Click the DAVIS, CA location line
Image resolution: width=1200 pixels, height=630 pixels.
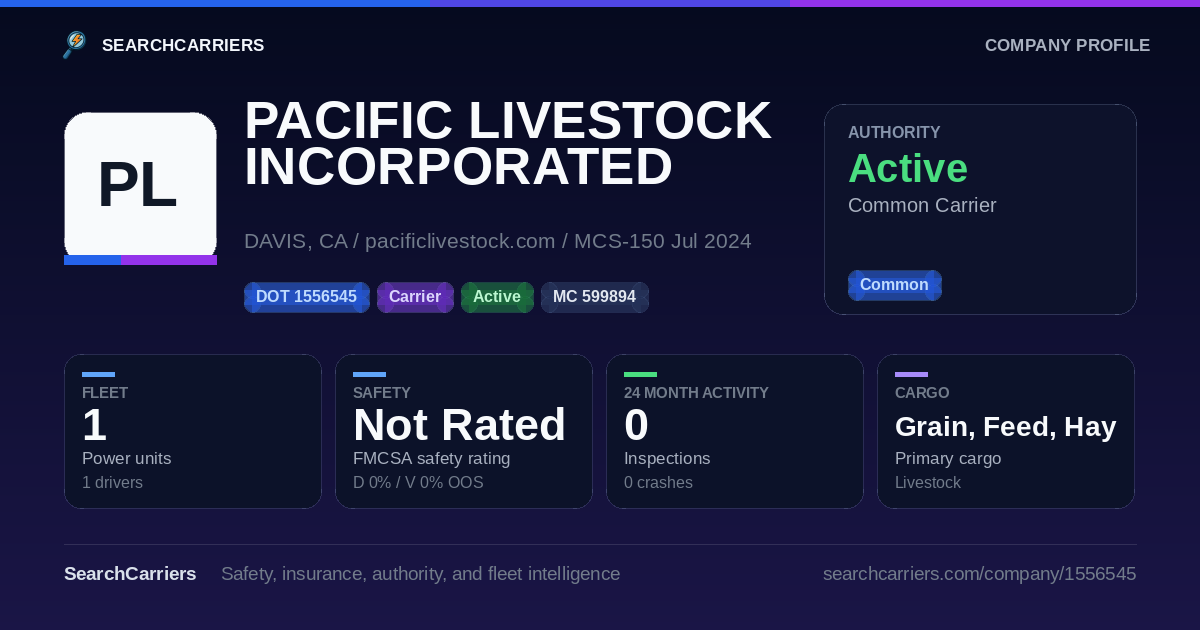pos(498,241)
